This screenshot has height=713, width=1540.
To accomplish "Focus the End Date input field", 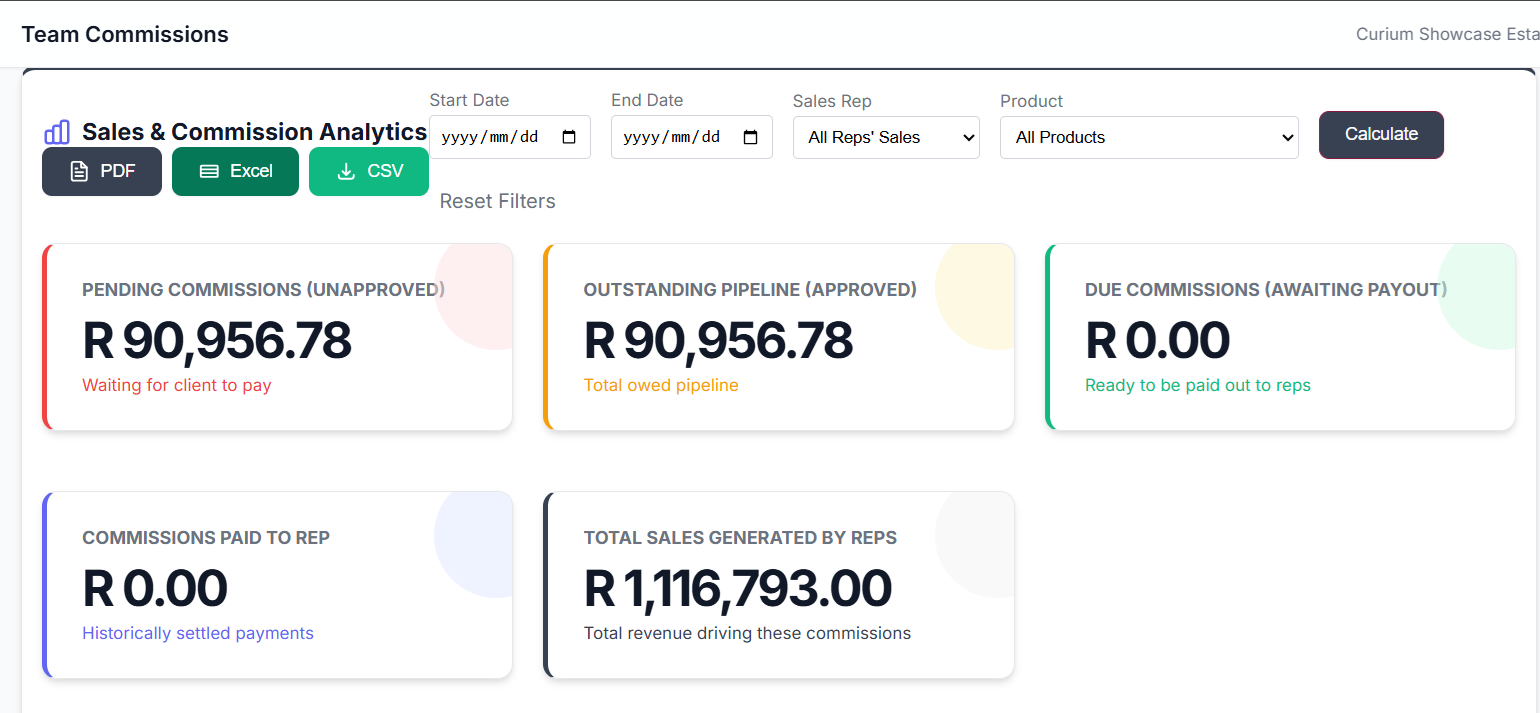I will [x=692, y=137].
